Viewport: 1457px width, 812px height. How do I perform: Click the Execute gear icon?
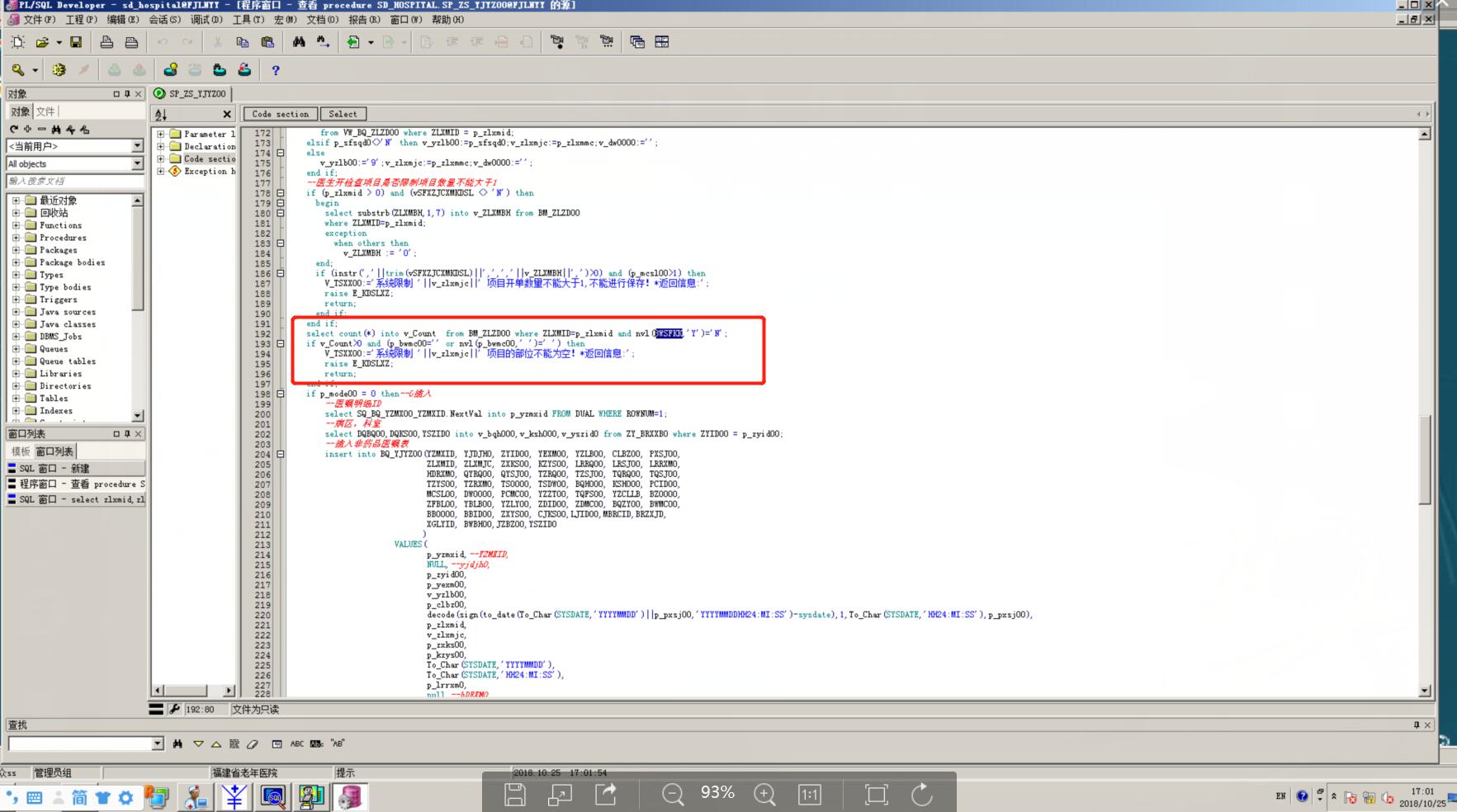59,70
